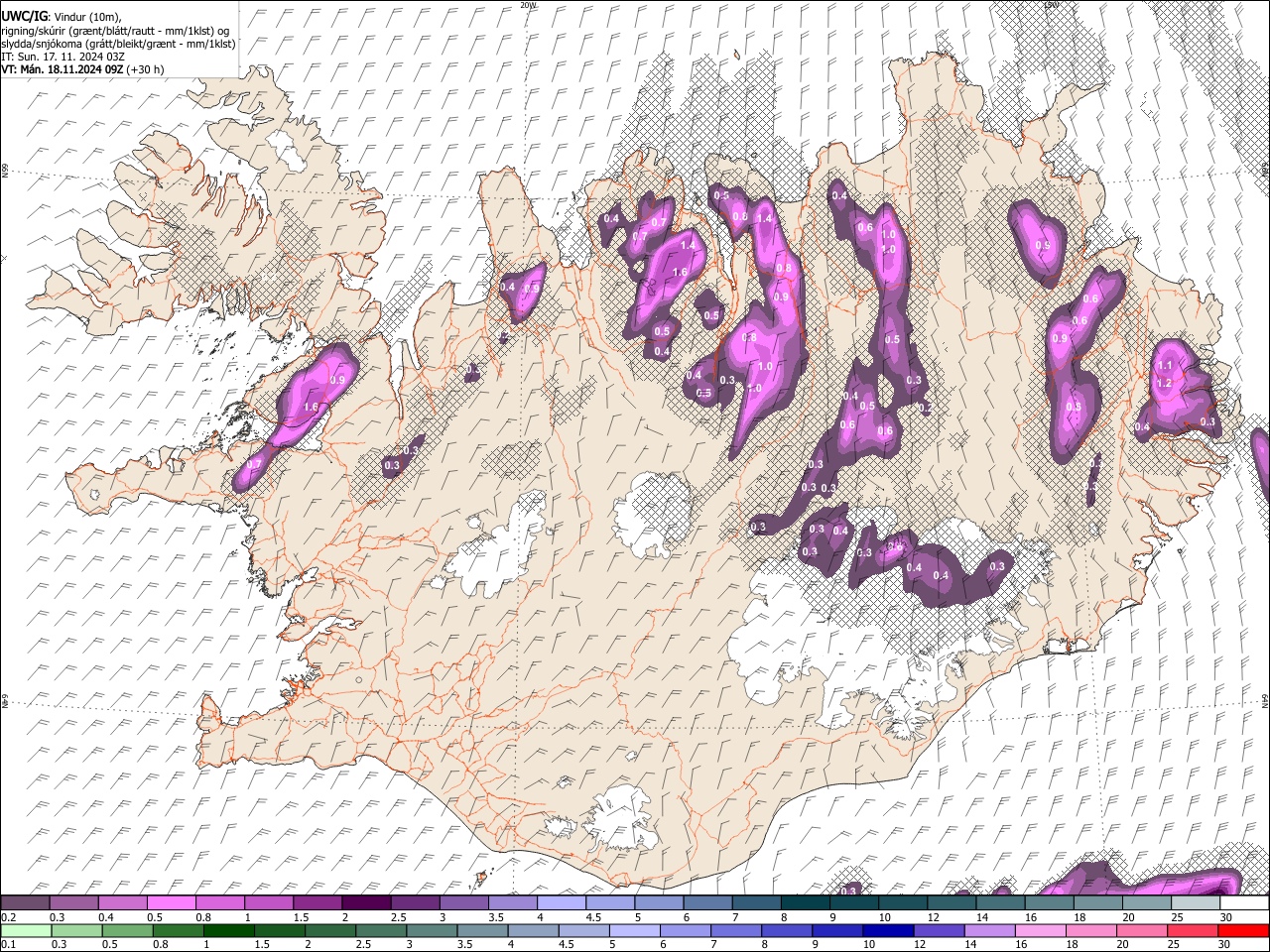Click the '(+30 h)' forecast offset text
Image resolution: width=1270 pixels, height=952 pixels.
coord(145,69)
